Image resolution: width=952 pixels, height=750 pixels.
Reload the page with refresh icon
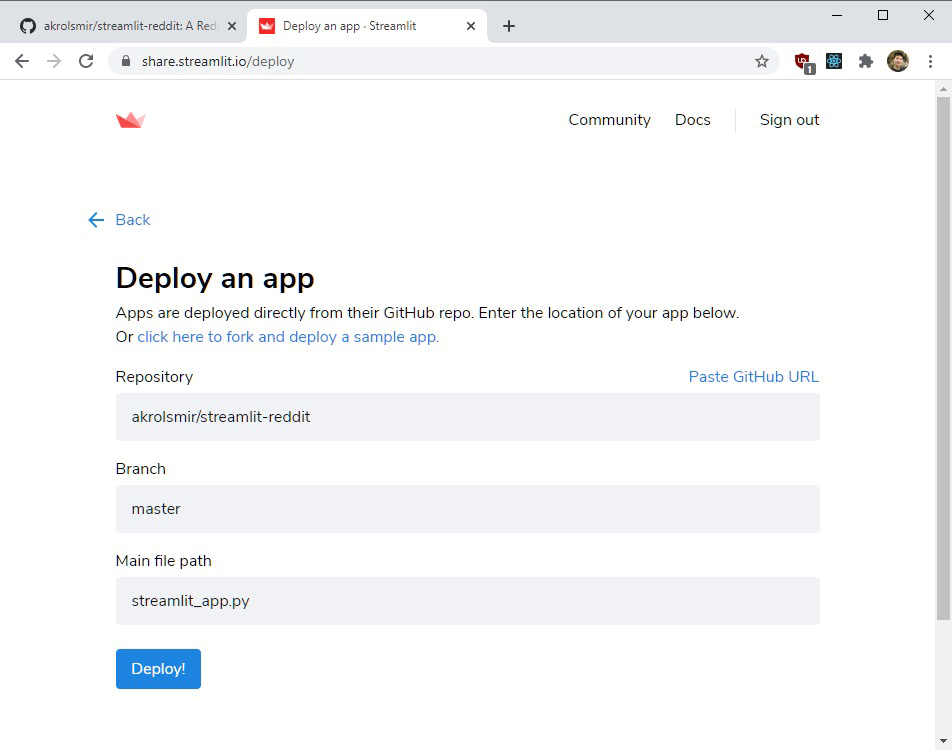pos(86,61)
